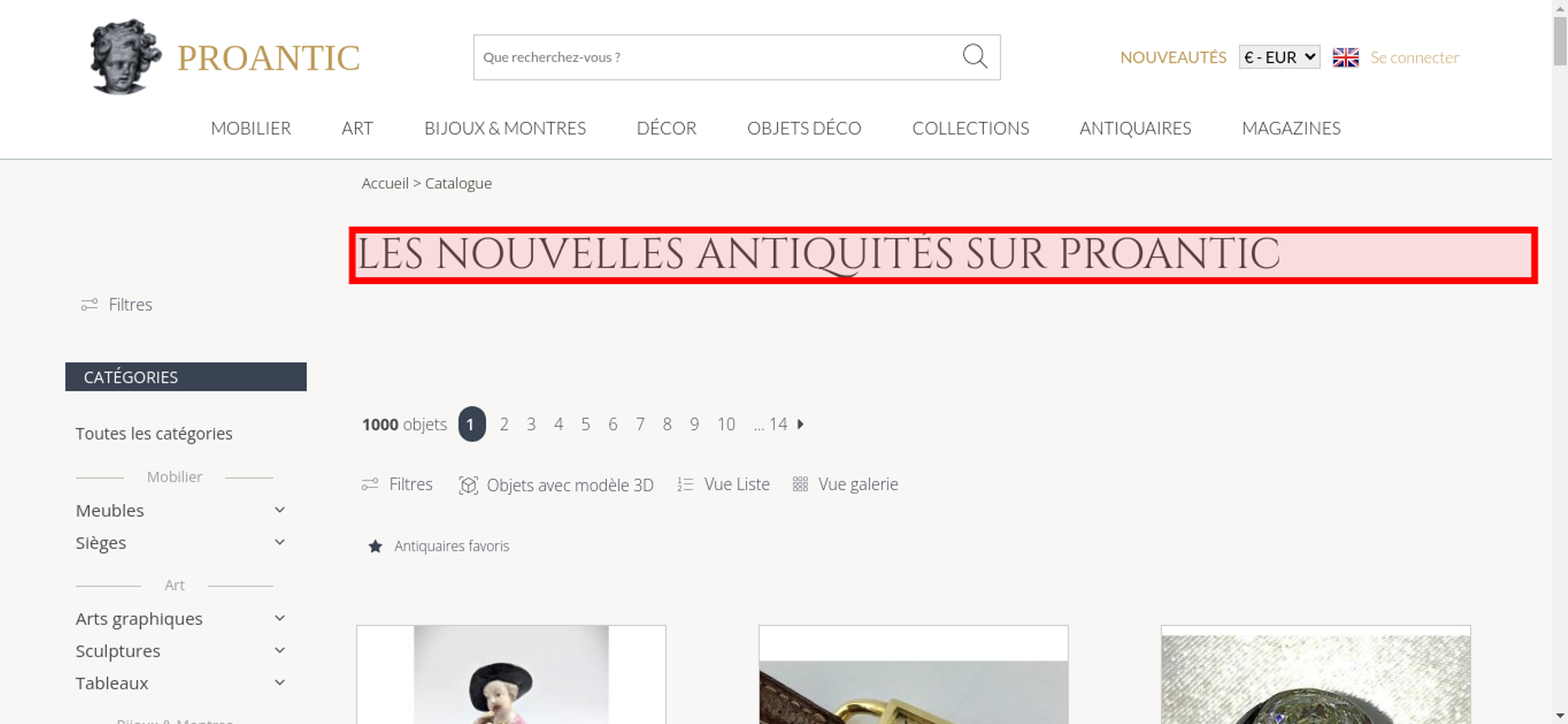The width and height of the screenshot is (1568, 724).
Task: Open the figurine with black hat thumbnail
Action: coord(511,675)
